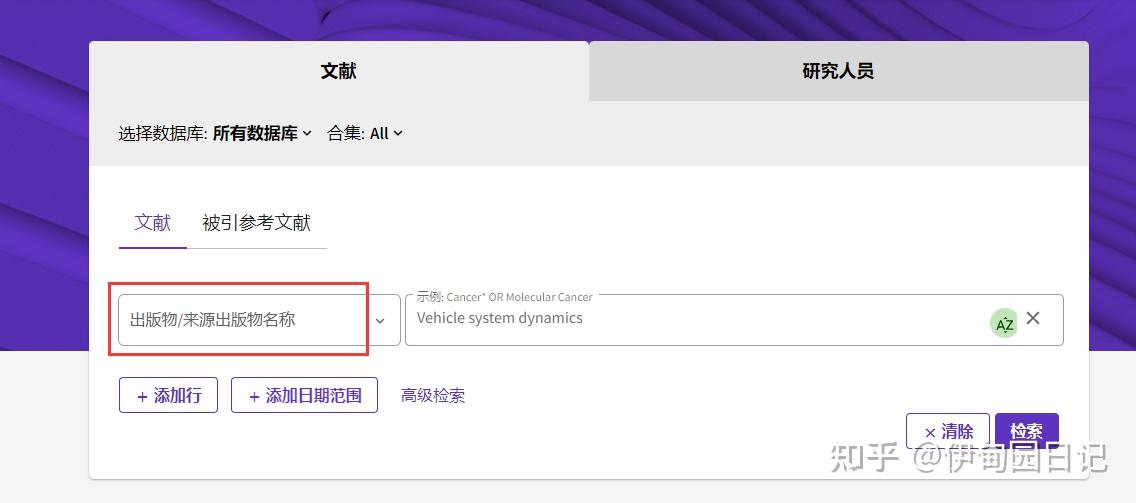Click the chevron arrow beside 合集 All
This screenshot has width=1136, height=503.
398,133
